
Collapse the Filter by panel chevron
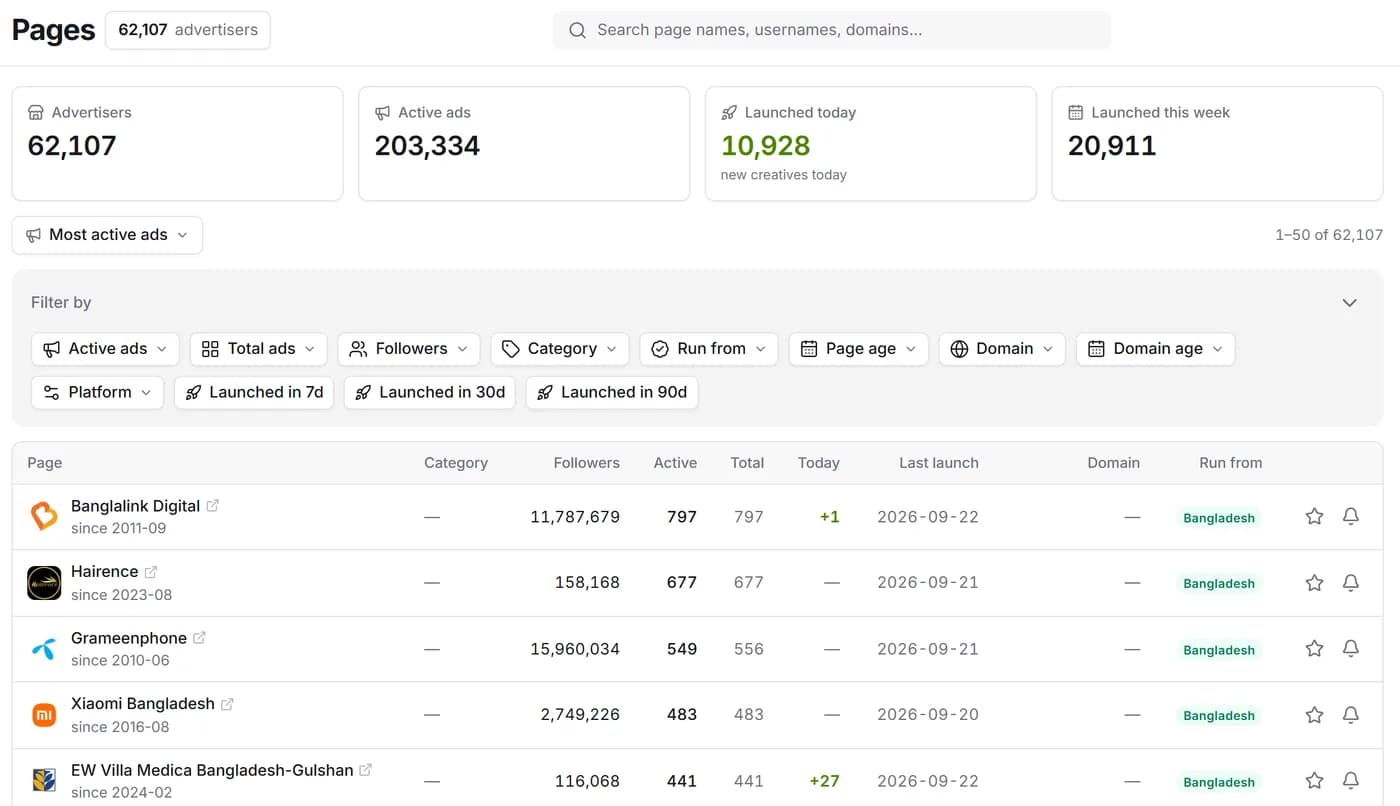click(1349, 302)
